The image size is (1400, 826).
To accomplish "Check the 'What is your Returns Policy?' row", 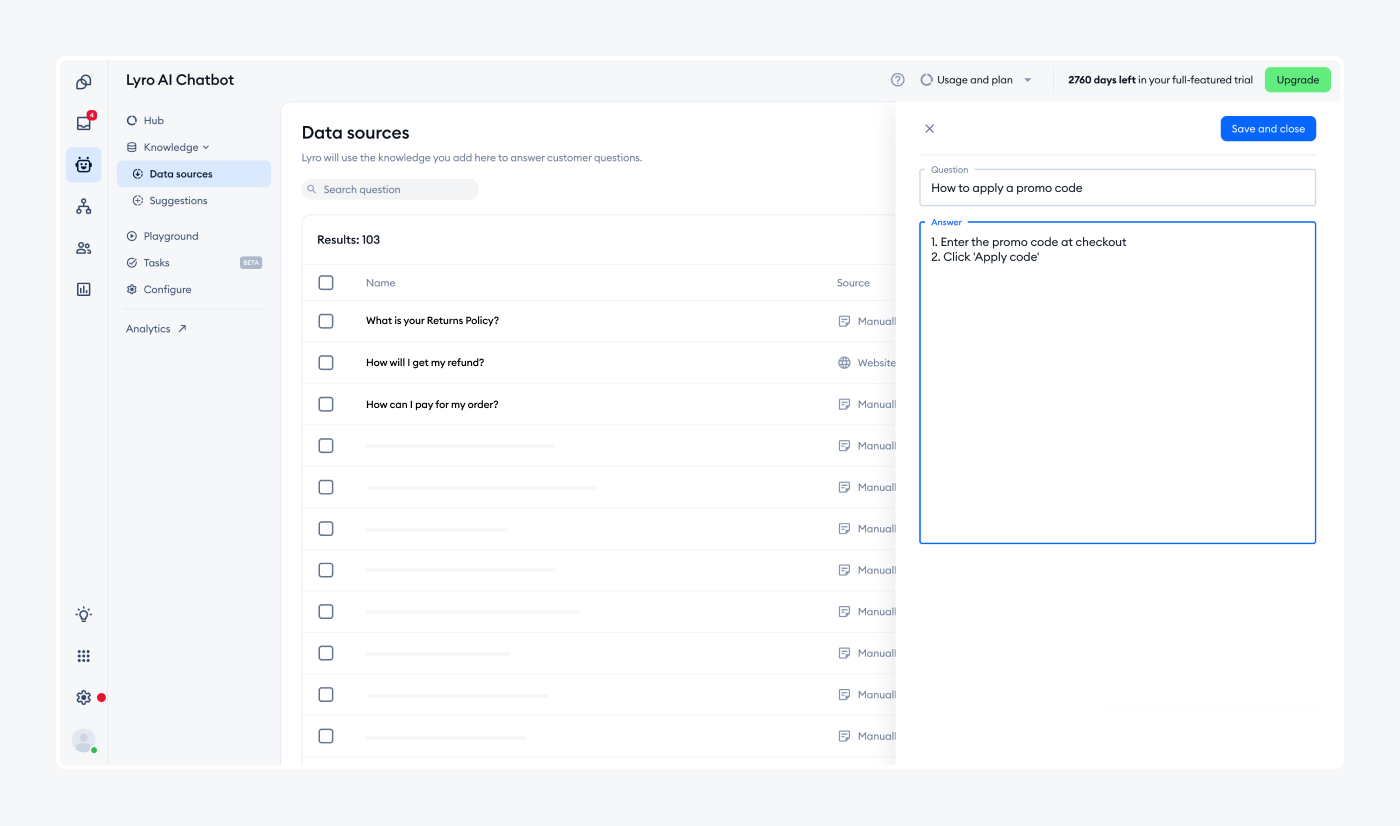I will [326, 321].
